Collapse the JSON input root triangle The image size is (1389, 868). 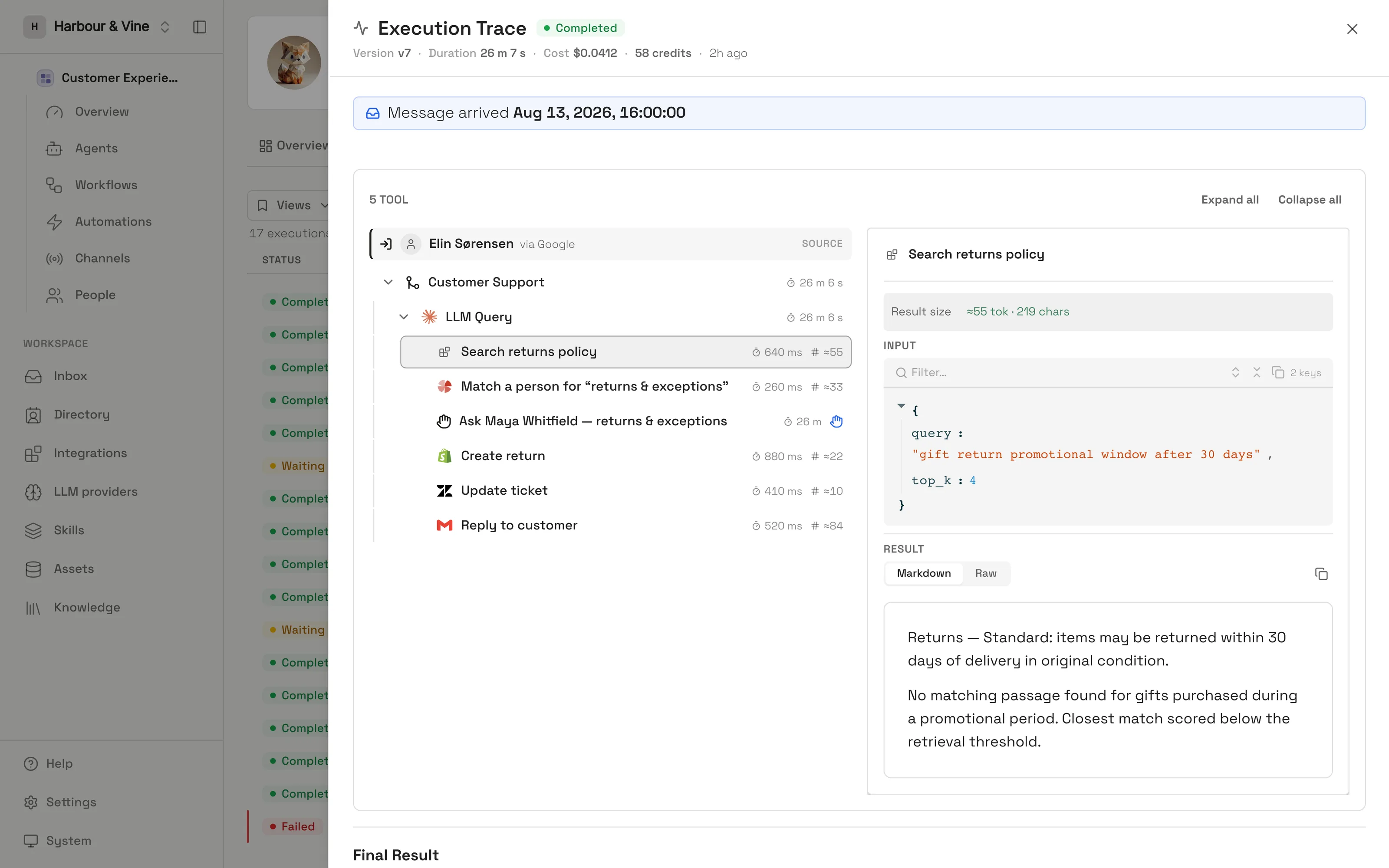(x=901, y=407)
